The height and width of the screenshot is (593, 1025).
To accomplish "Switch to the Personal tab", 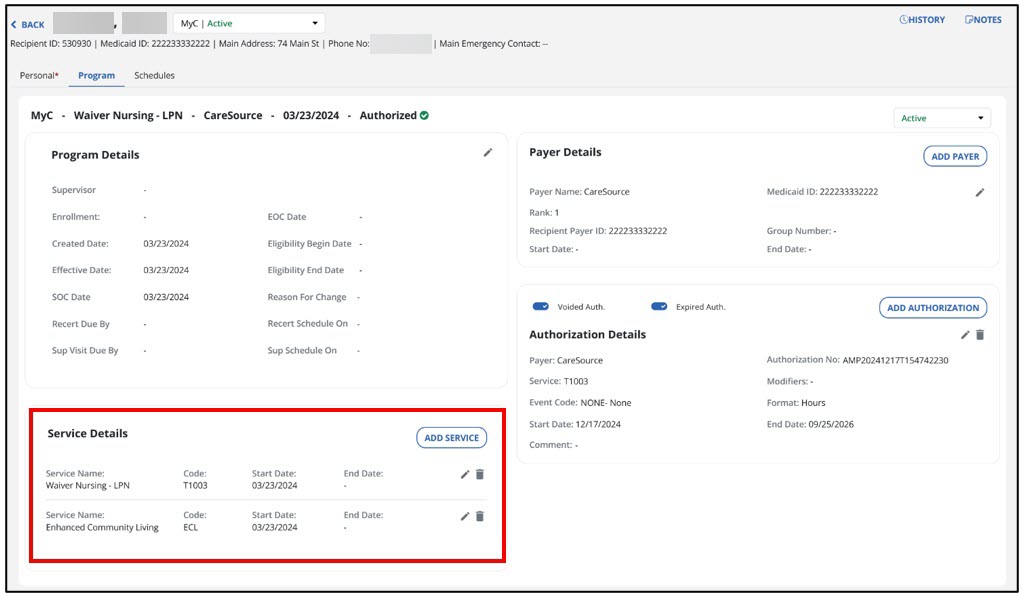I will click(x=39, y=76).
